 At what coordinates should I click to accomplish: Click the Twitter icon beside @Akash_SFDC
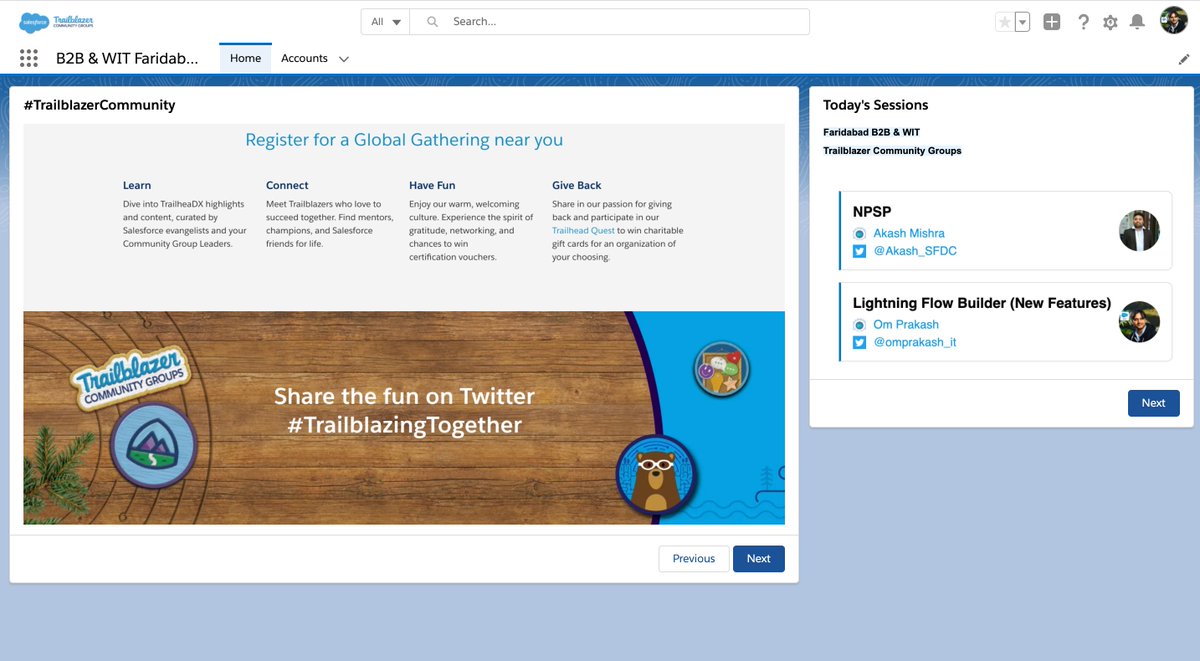click(859, 251)
